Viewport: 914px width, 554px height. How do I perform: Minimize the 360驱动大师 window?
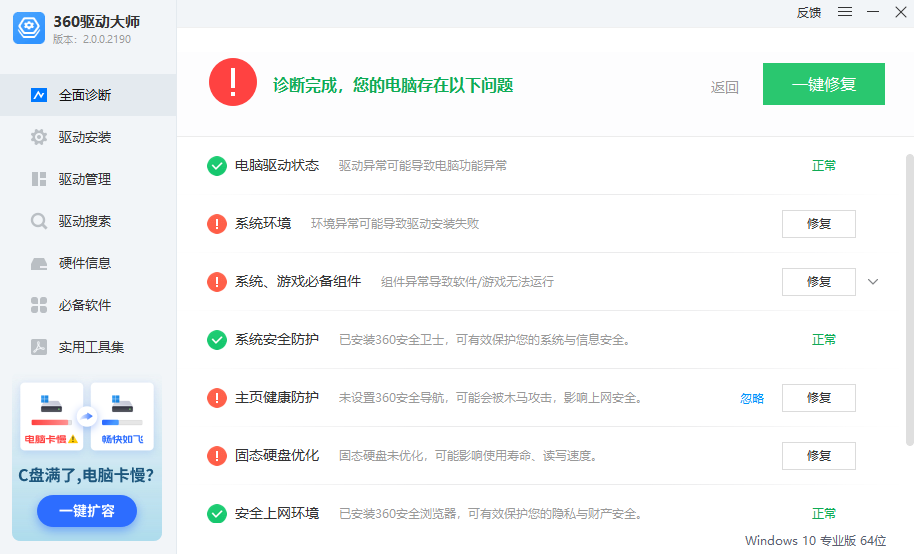click(x=873, y=12)
